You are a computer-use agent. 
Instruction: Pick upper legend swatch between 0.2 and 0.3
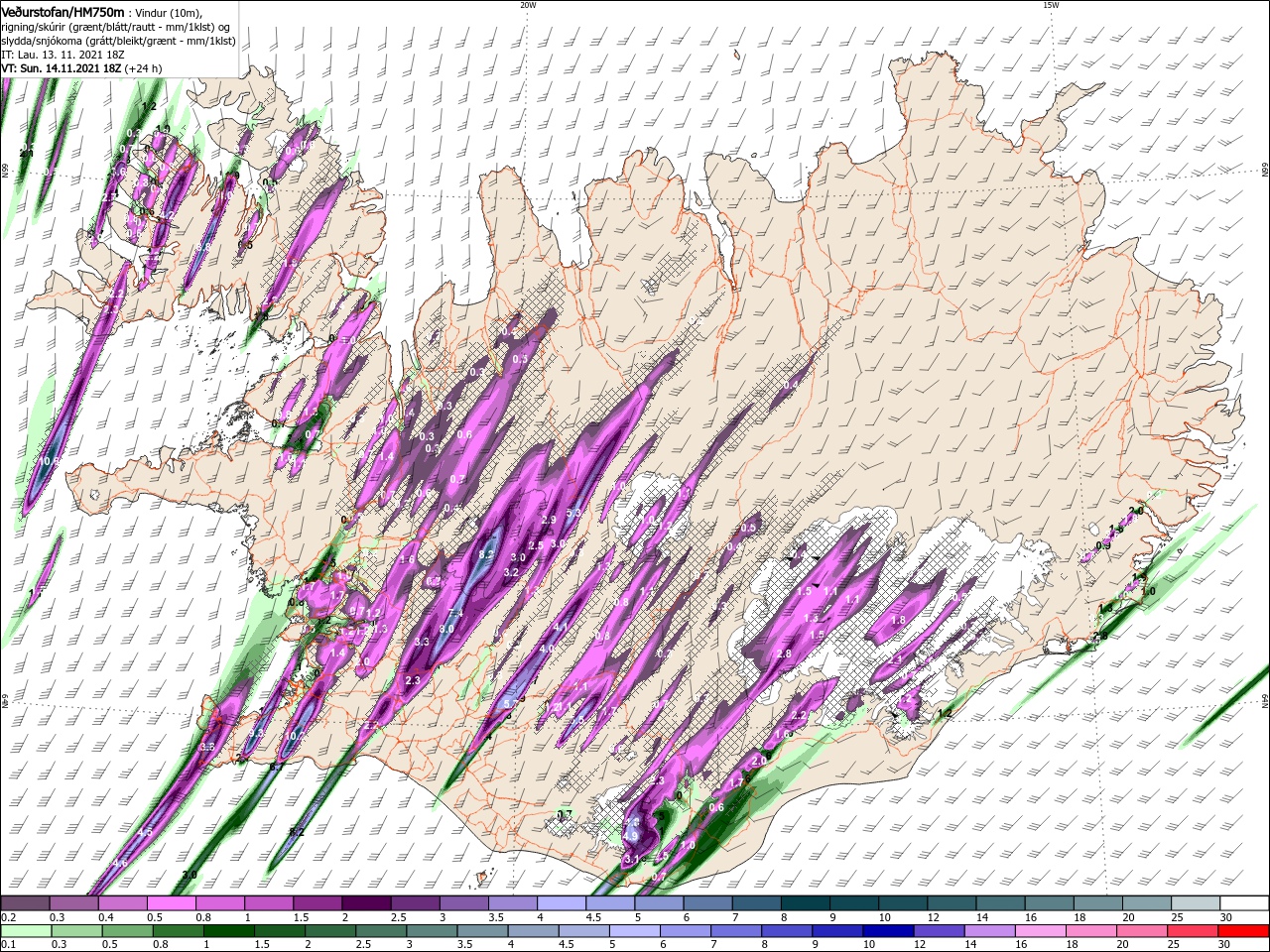tap(26, 903)
